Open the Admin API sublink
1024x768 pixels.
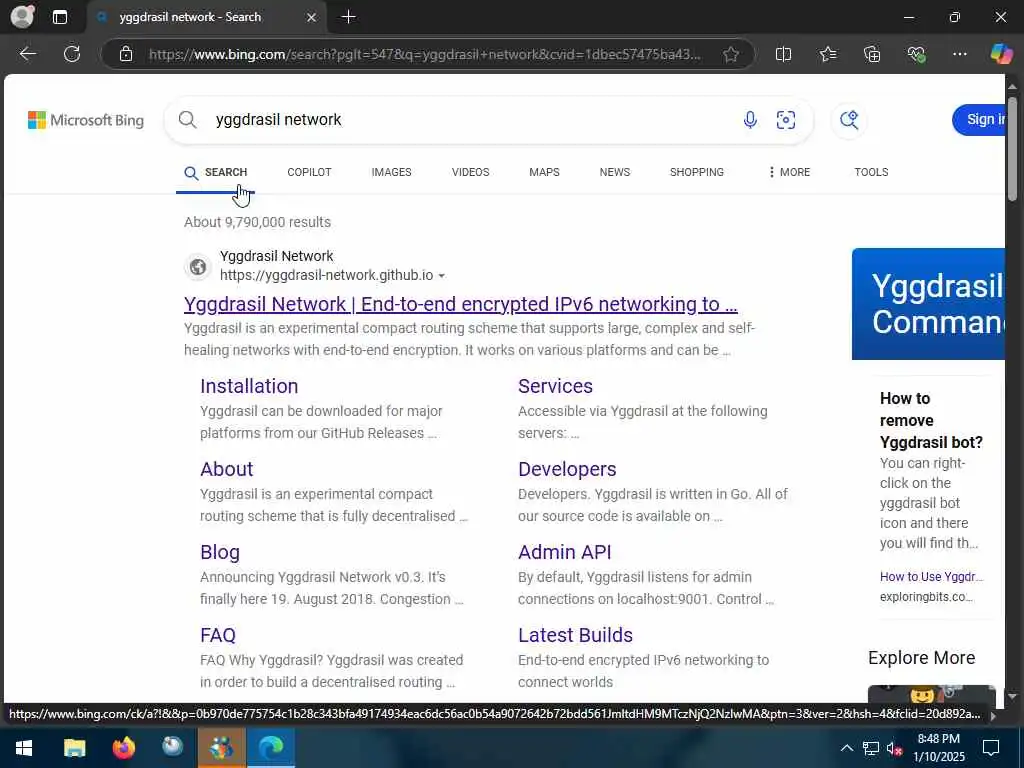tap(564, 552)
